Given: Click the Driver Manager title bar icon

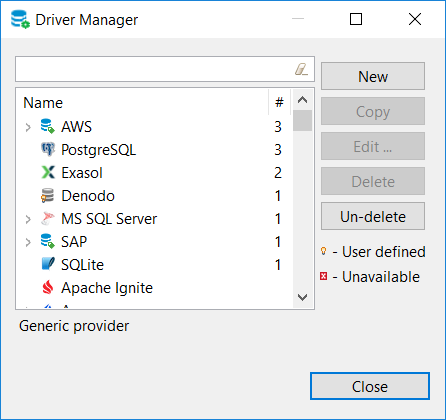Looking at the screenshot, I should 20,19.
